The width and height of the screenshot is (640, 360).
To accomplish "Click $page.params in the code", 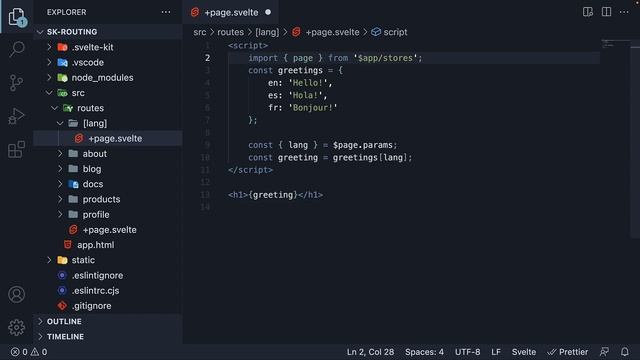I will 362,145.
